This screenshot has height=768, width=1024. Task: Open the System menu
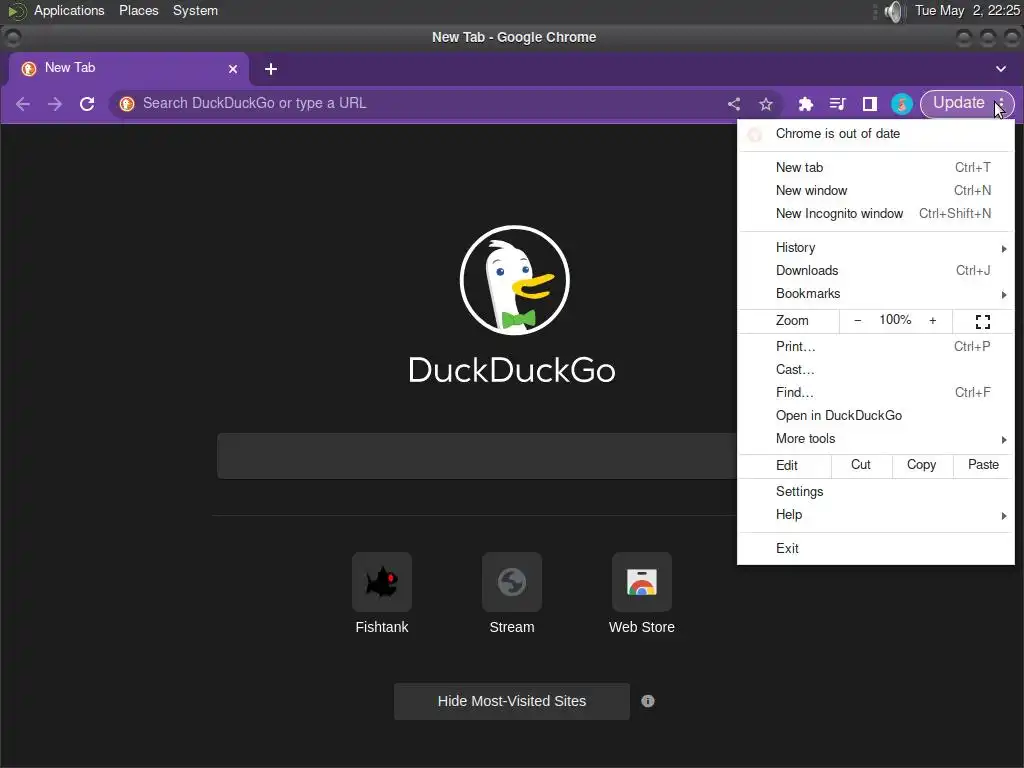(x=195, y=11)
